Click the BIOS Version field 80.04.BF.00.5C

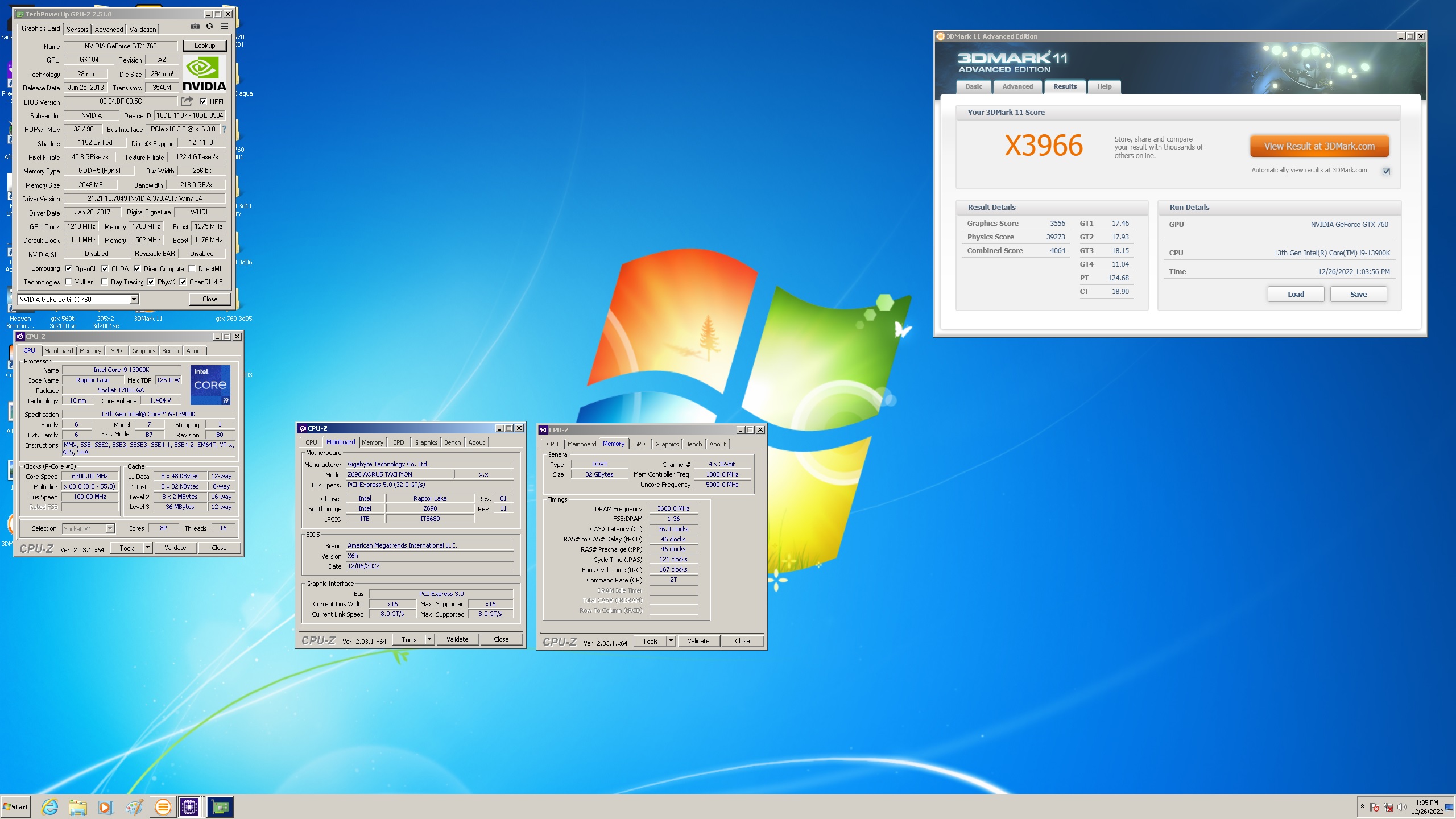(x=121, y=101)
